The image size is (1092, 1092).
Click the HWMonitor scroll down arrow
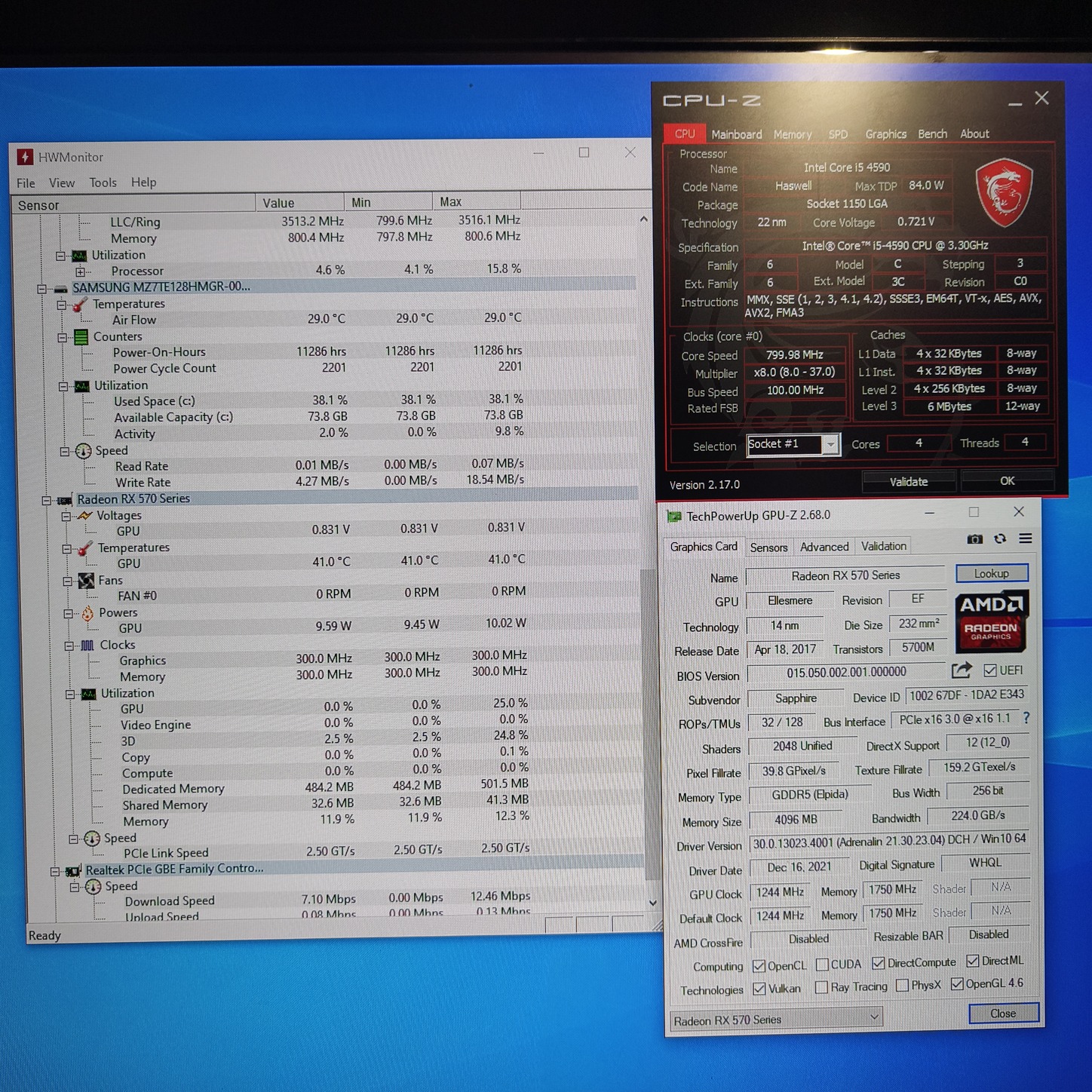652,903
